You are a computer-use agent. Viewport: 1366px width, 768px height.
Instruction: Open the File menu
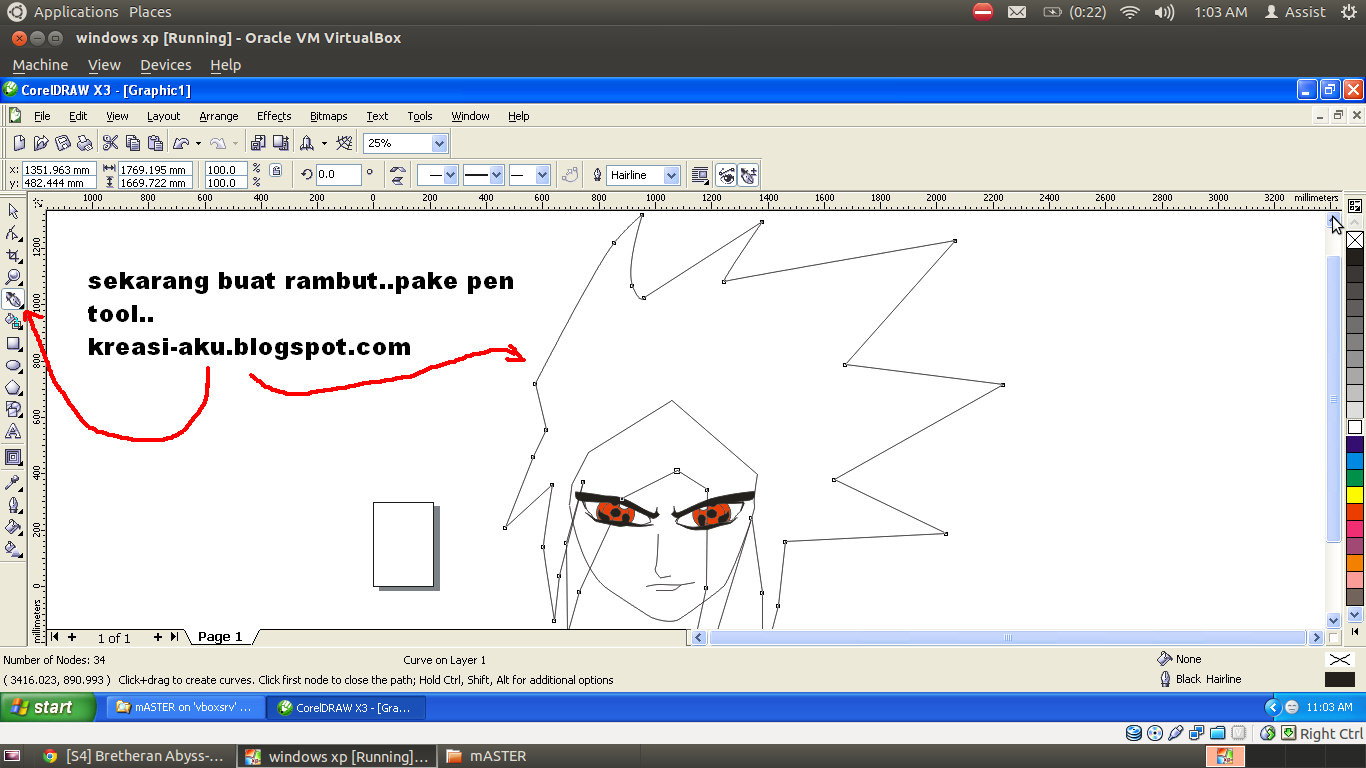tap(42, 116)
